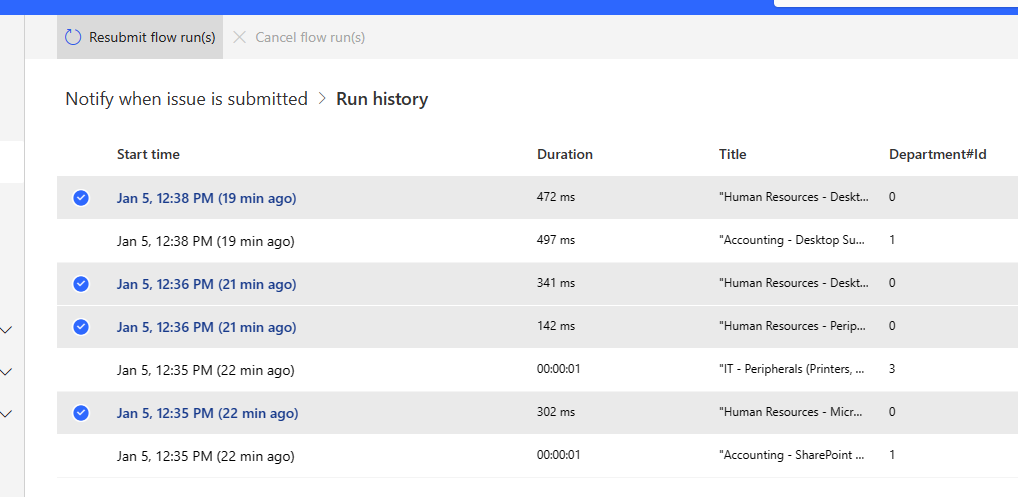Click Department#Id value 0 in the 472 ms row

pyautogui.click(x=892, y=197)
